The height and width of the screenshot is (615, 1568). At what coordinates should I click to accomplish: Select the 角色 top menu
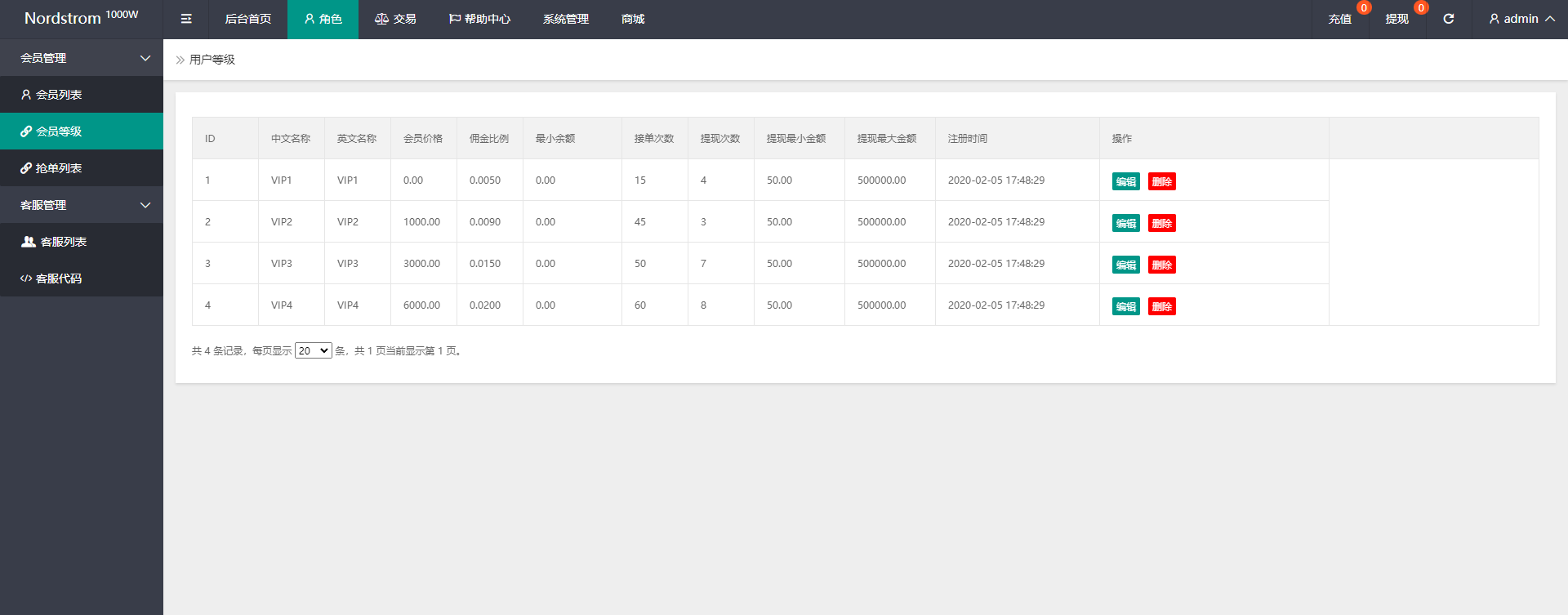click(x=323, y=19)
